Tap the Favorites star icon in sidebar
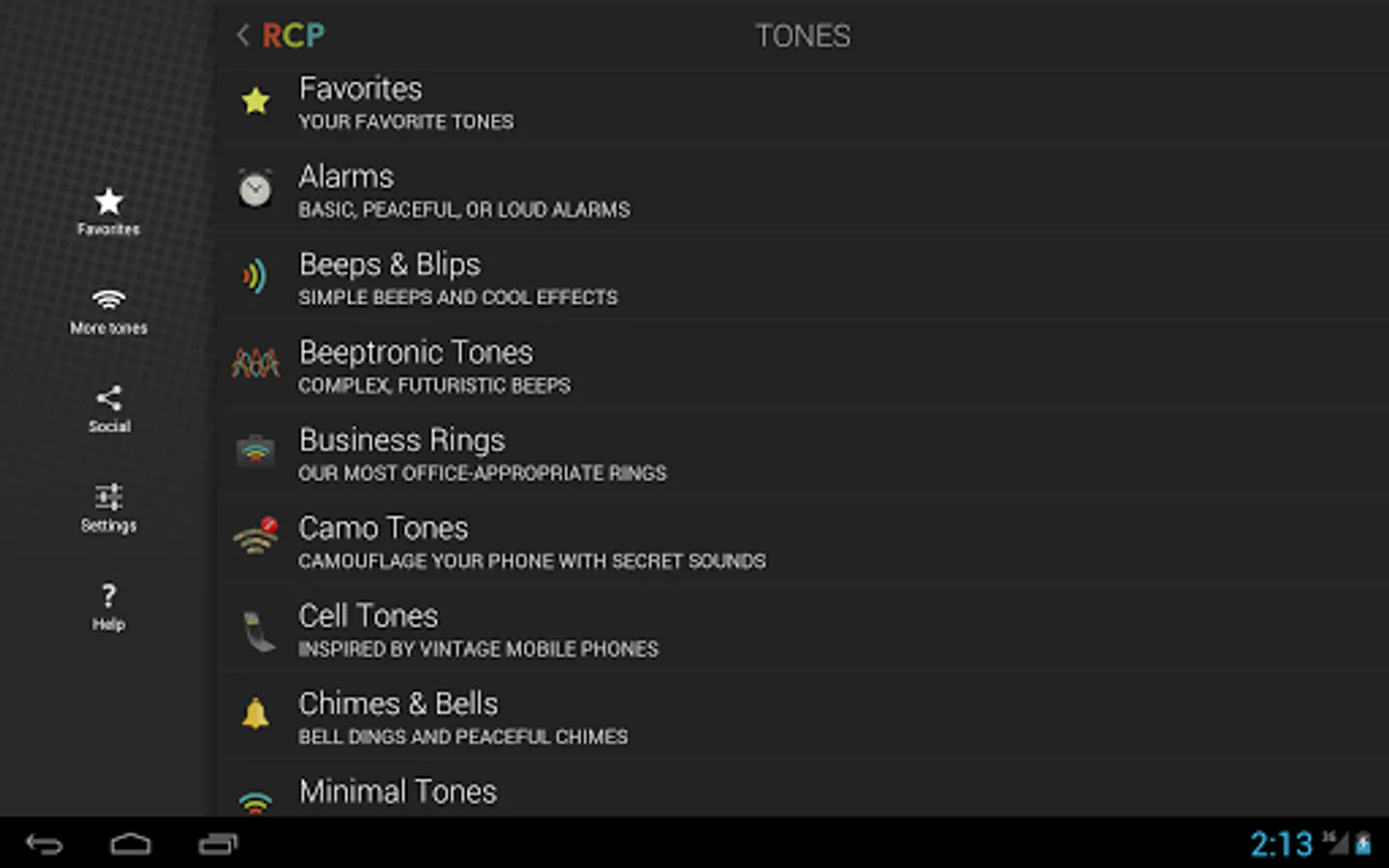Image resolution: width=1389 pixels, height=868 pixels. click(109, 202)
